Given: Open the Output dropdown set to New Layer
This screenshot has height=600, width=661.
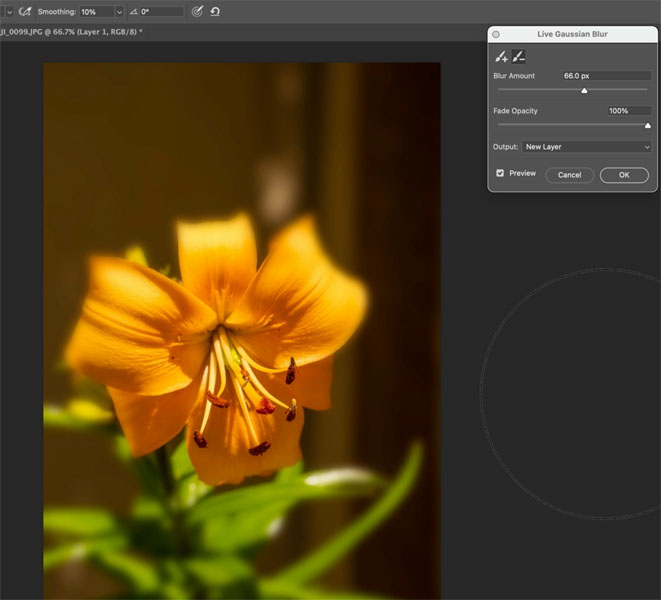Looking at the screenshot, I should (x=587, y=147).
